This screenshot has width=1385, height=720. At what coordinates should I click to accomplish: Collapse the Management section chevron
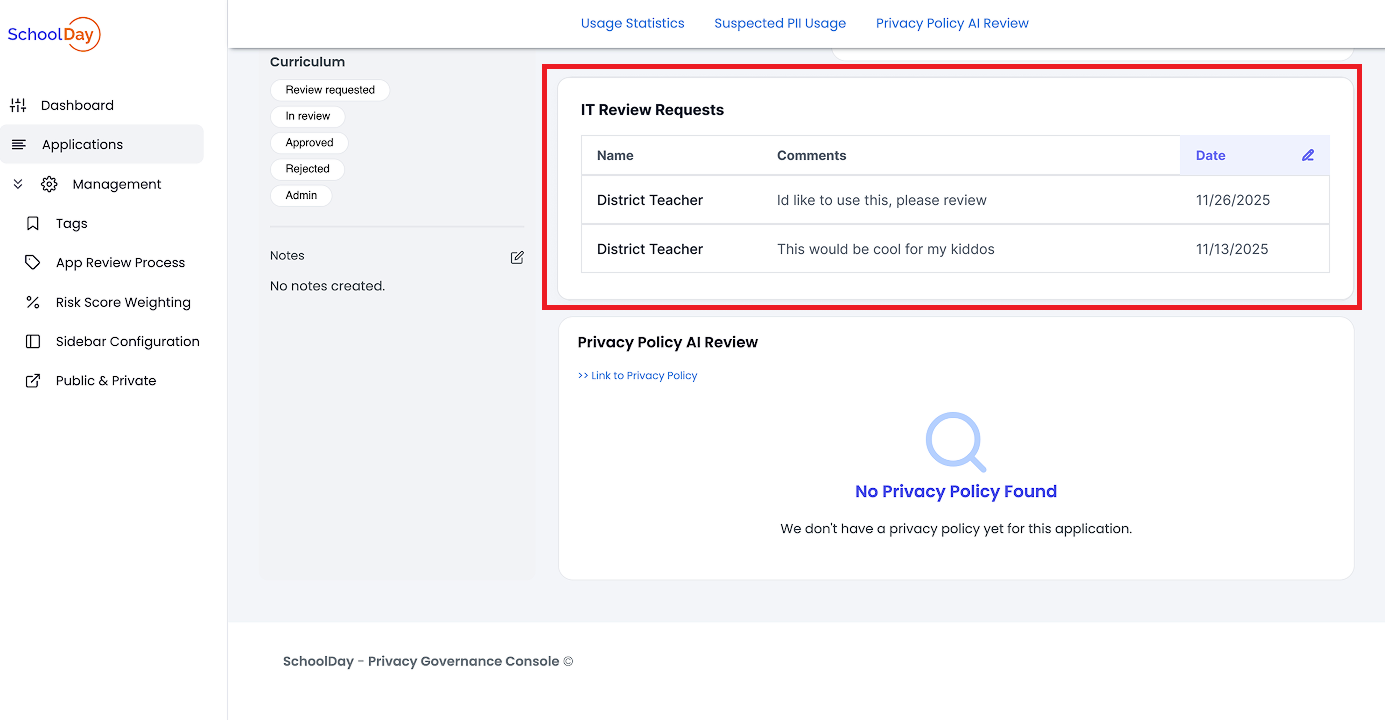tap(18, 184)
